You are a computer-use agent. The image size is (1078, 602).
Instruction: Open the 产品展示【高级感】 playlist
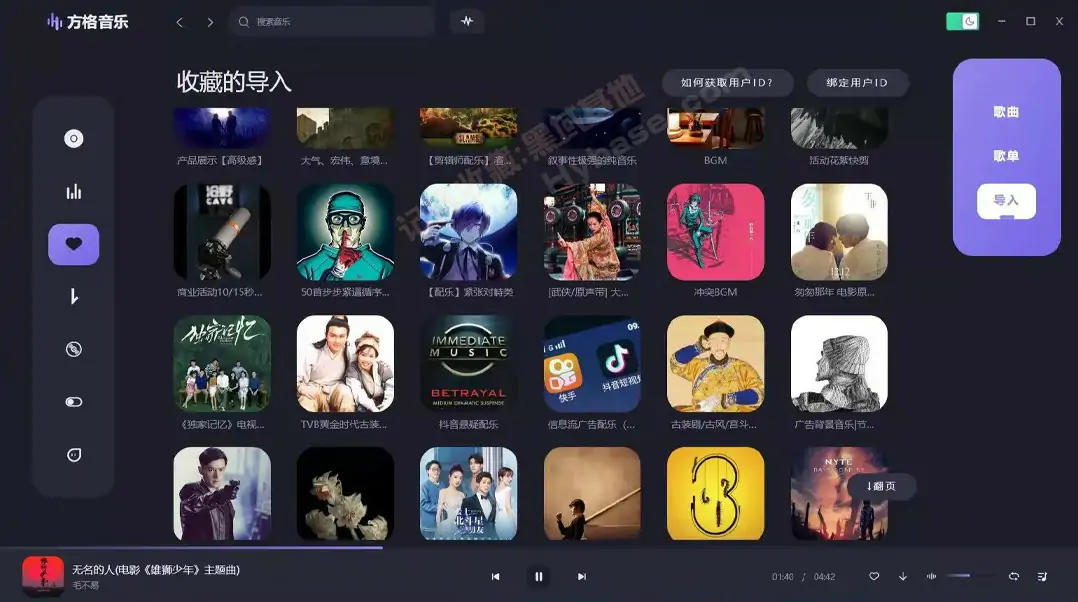[222, 129]
